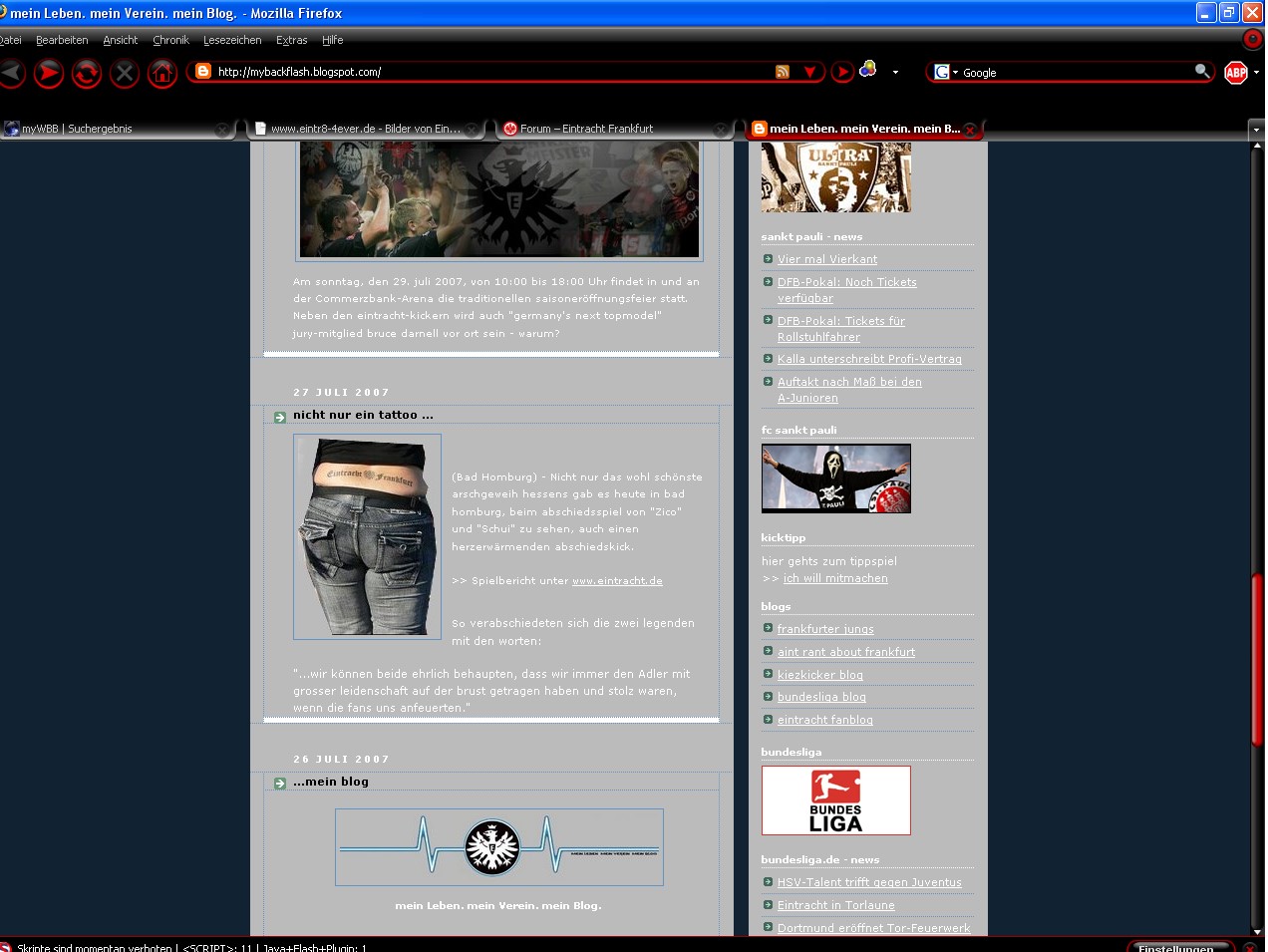Expand the list all tabs dropdown
The height and width of the screenshot is (952, 1268).
pos(1256,130)
